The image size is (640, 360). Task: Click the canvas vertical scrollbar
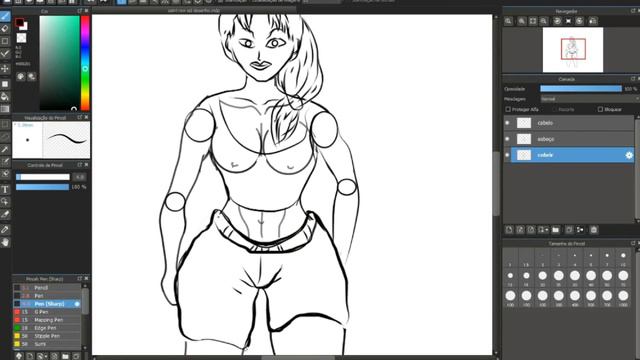click(x=496, y=184)
